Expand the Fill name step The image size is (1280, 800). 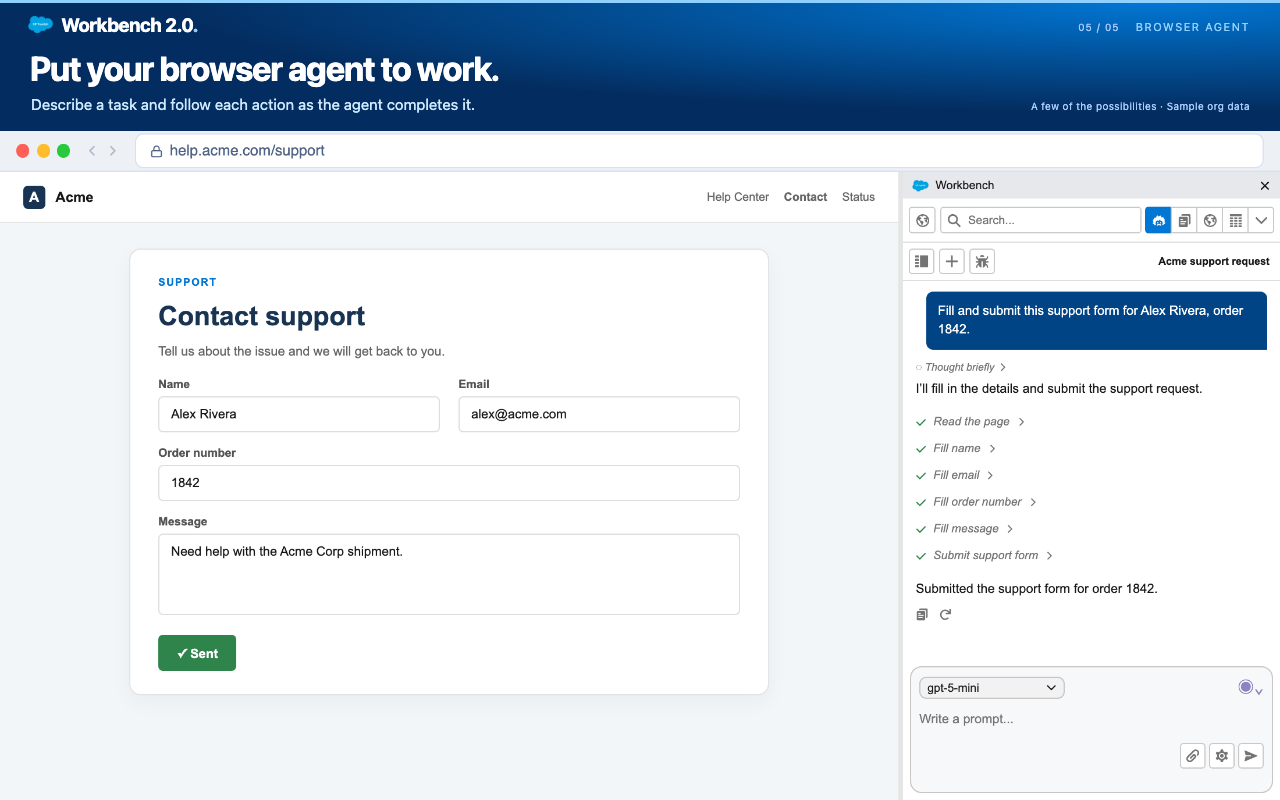click(957, 449)
